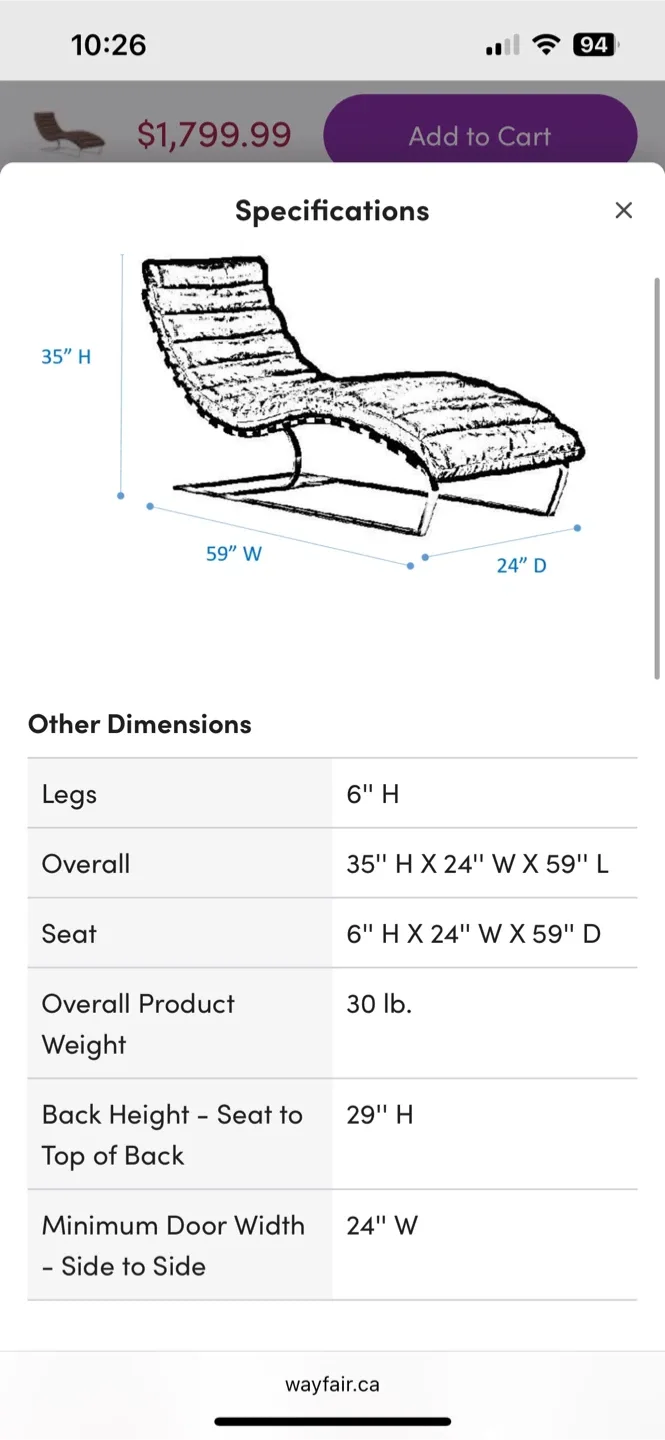Select the Specifications title

332,210
